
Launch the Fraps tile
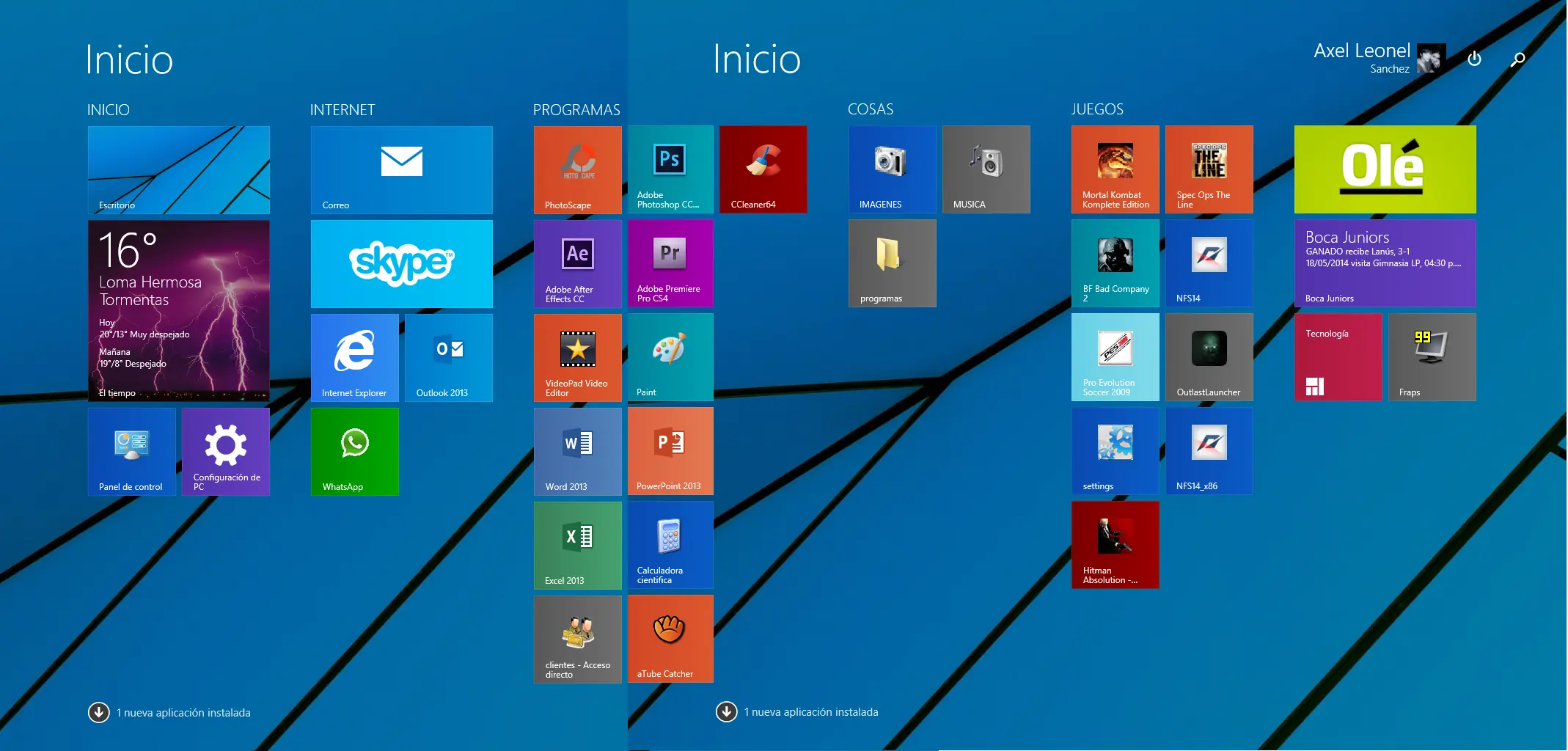click(x=1432, y=357)
